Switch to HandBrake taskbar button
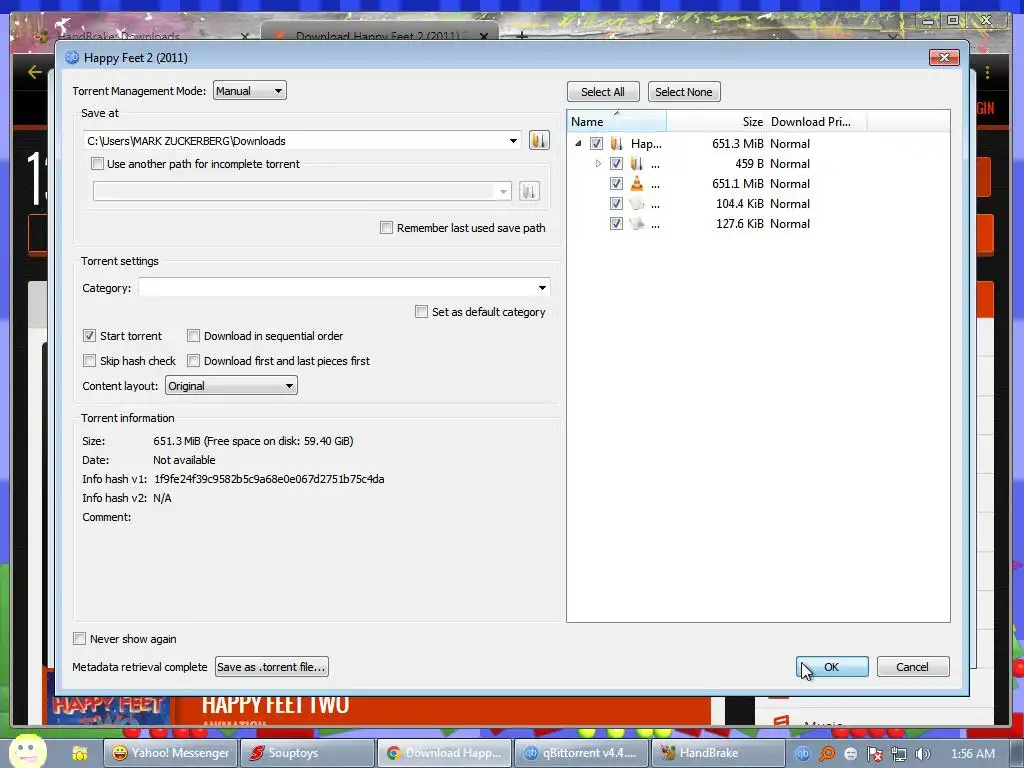The height and width of the screenshot is (768, 1024). [x=718, y=753]
